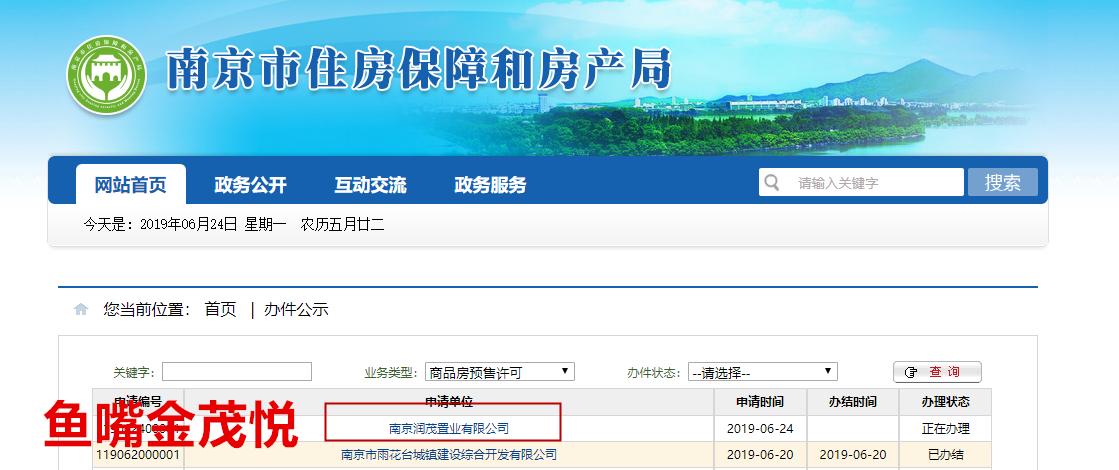Select the 办结时间 column header
The height and width of the screenshot is (470, 1119).
pos(853,402)
